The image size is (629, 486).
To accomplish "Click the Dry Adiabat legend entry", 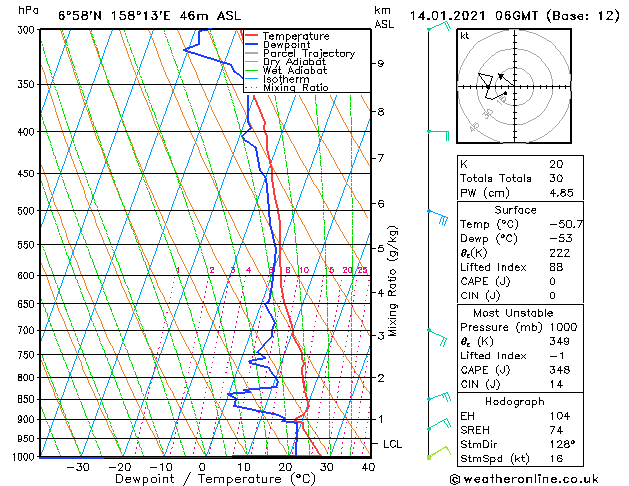I will pyautogui.click(x=286, y=62).
